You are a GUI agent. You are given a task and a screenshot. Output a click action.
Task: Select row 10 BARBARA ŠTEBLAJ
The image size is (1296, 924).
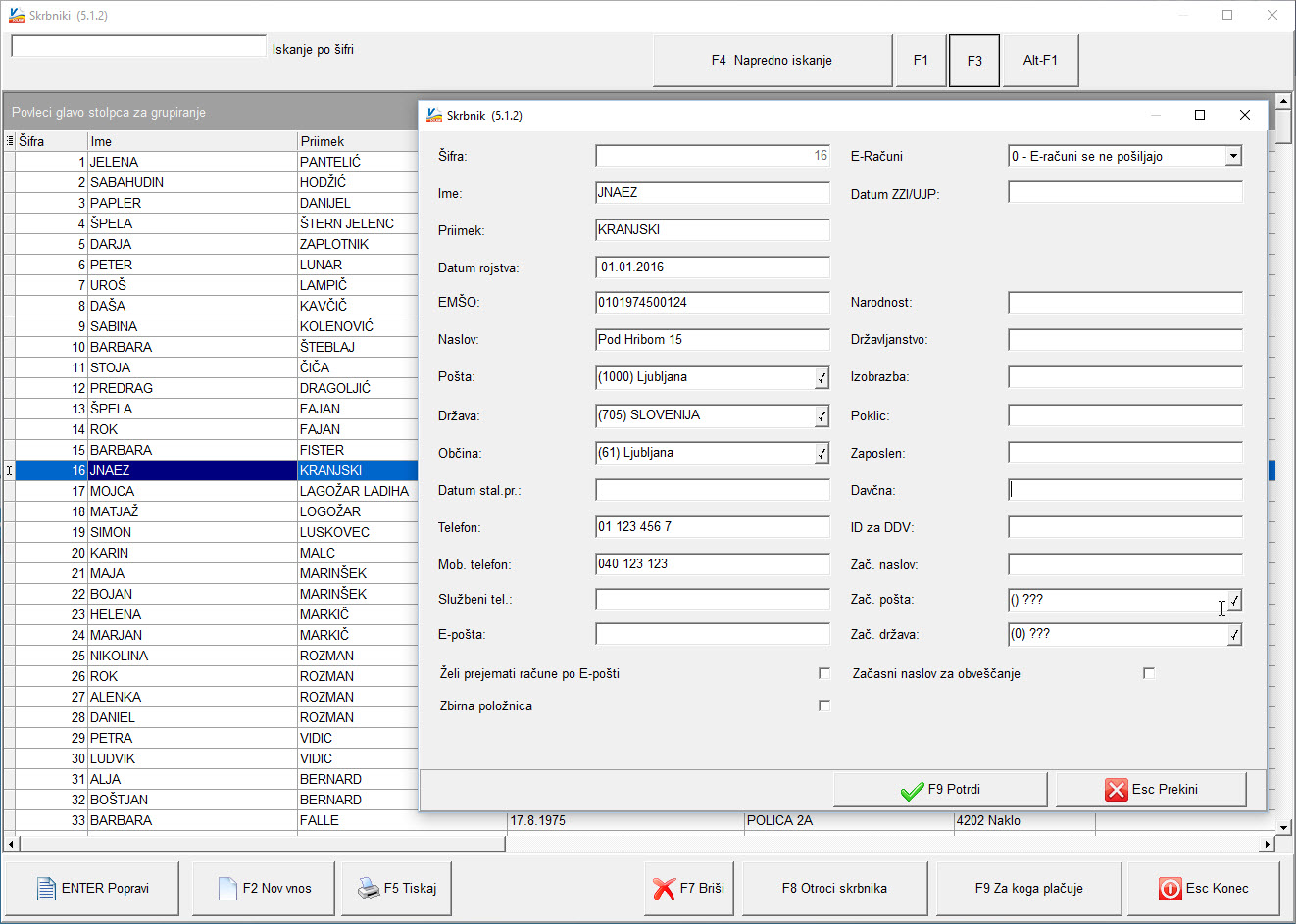211,347
